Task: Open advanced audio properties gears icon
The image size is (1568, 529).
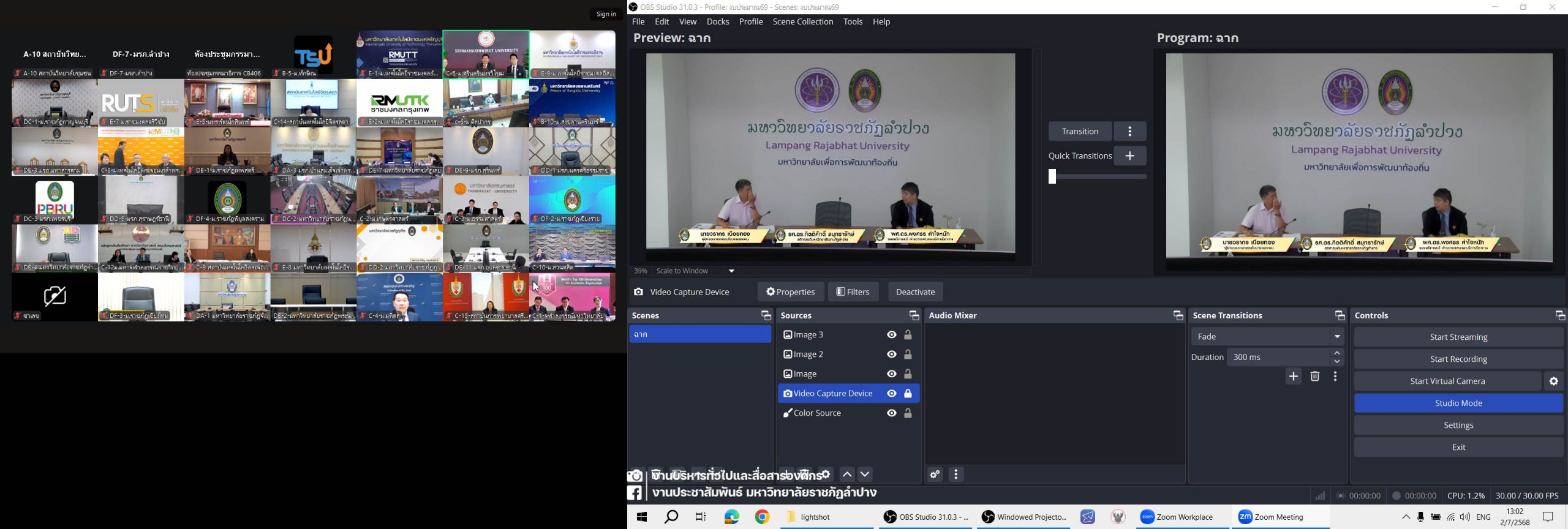Action: coord(935,475)
